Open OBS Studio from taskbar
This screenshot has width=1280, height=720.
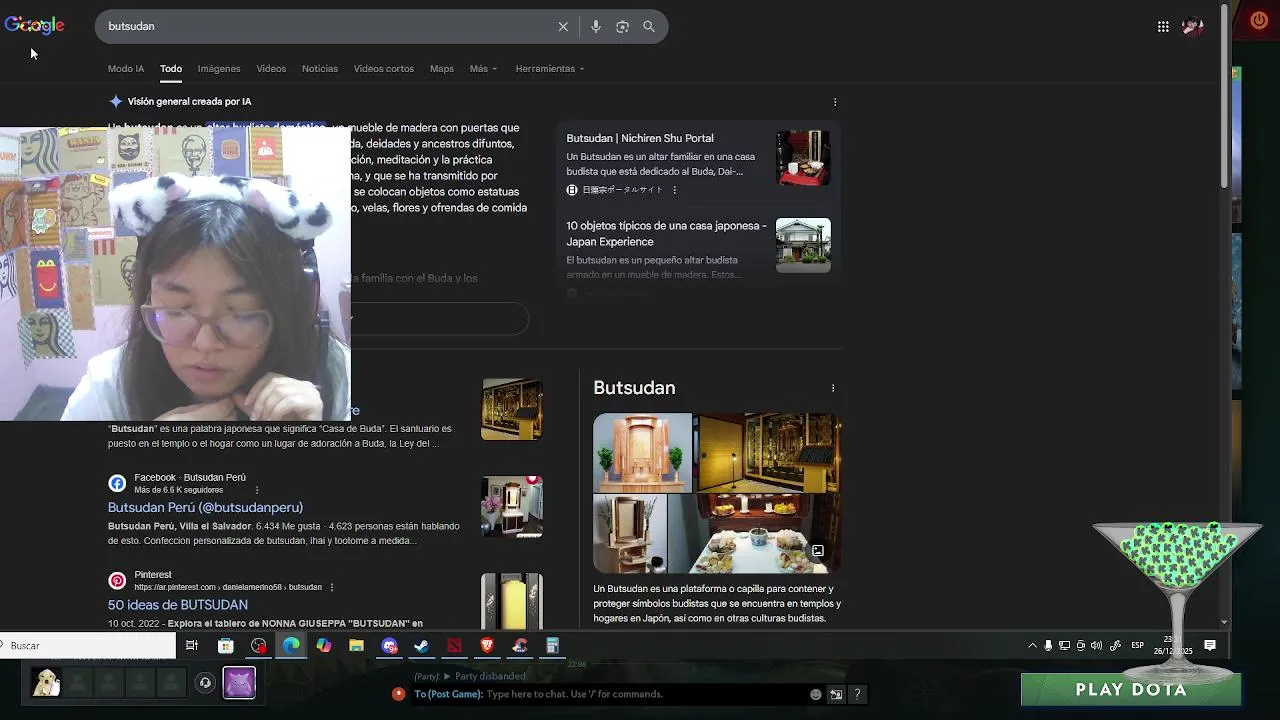(x=259, y=646)
